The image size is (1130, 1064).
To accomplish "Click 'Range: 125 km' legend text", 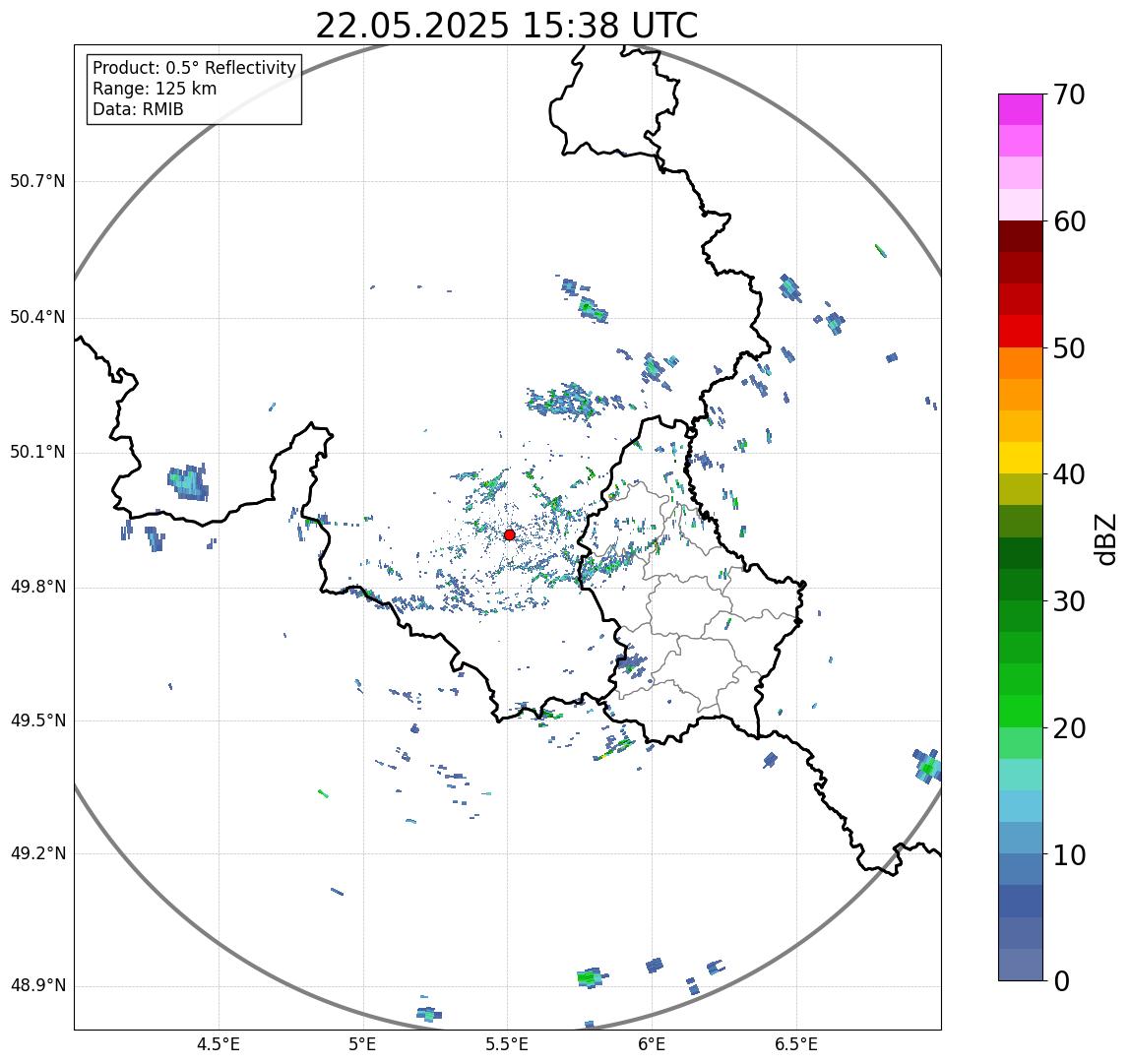I will [x=155, y=89].
